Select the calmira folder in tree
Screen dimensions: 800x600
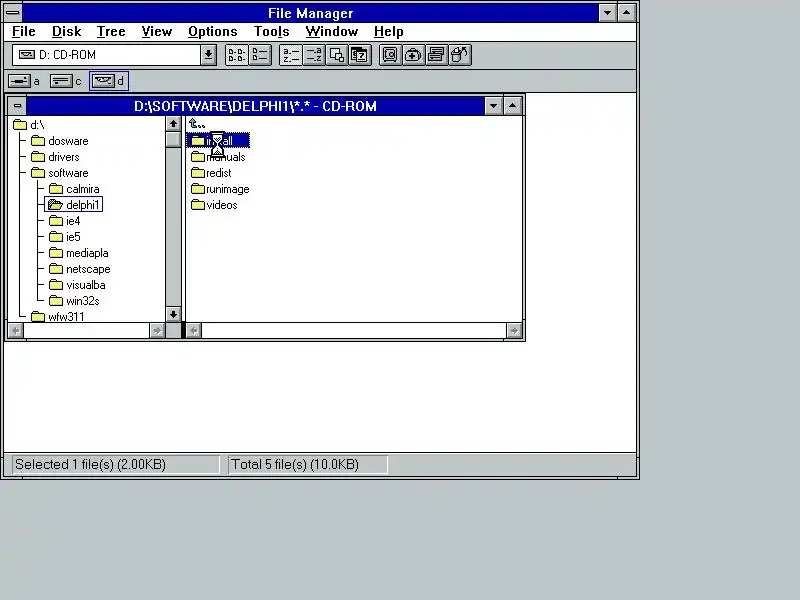(74, 189)
